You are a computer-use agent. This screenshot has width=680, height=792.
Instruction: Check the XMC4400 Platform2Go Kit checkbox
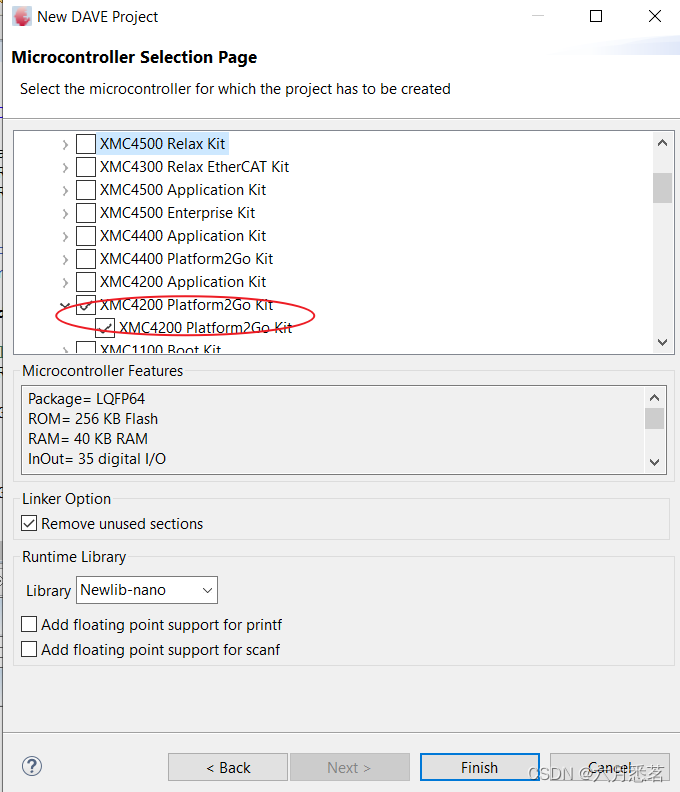pyautogui.click(x=86, y=259)
